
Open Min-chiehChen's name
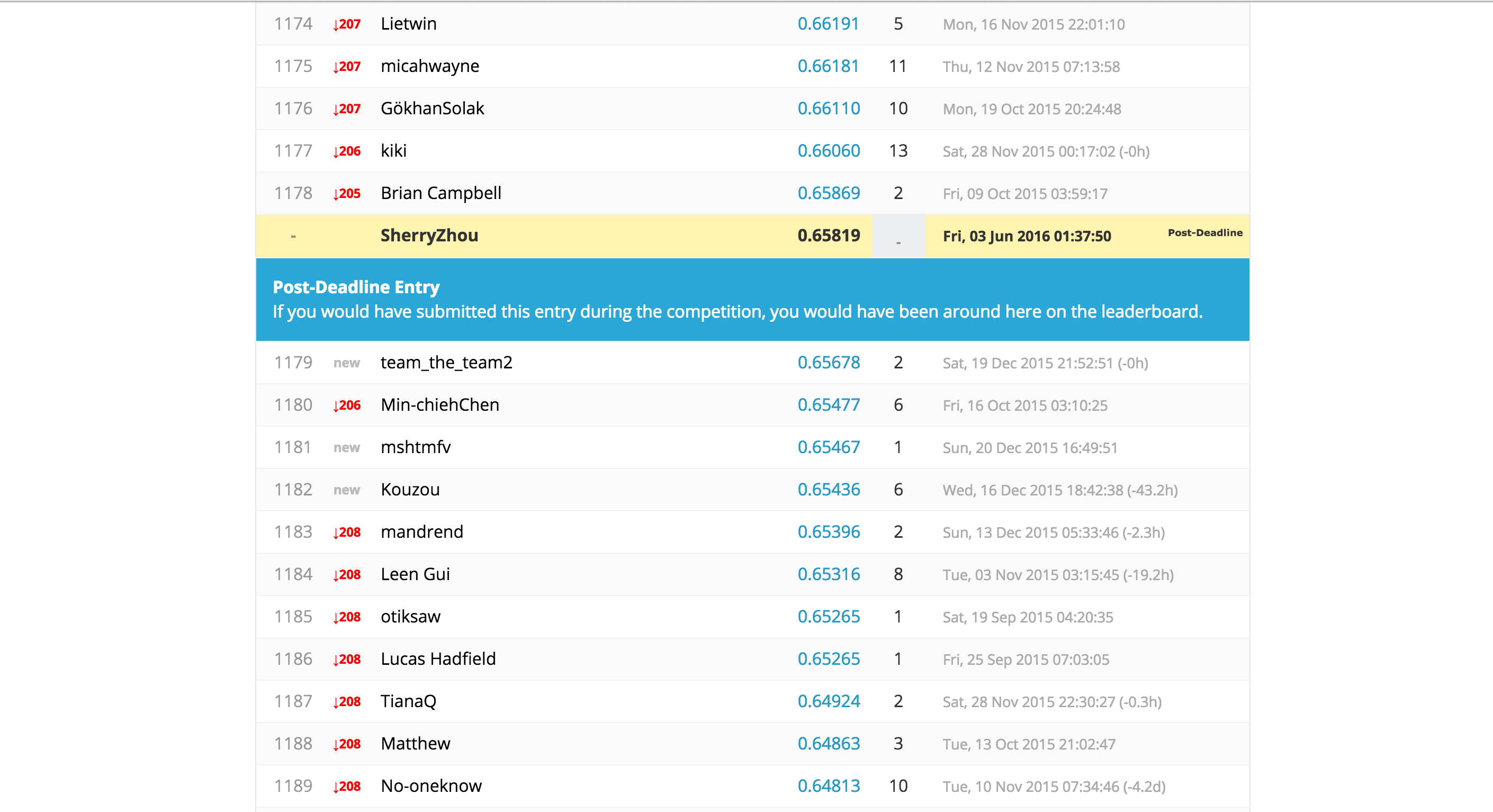(x=439, y=404)
